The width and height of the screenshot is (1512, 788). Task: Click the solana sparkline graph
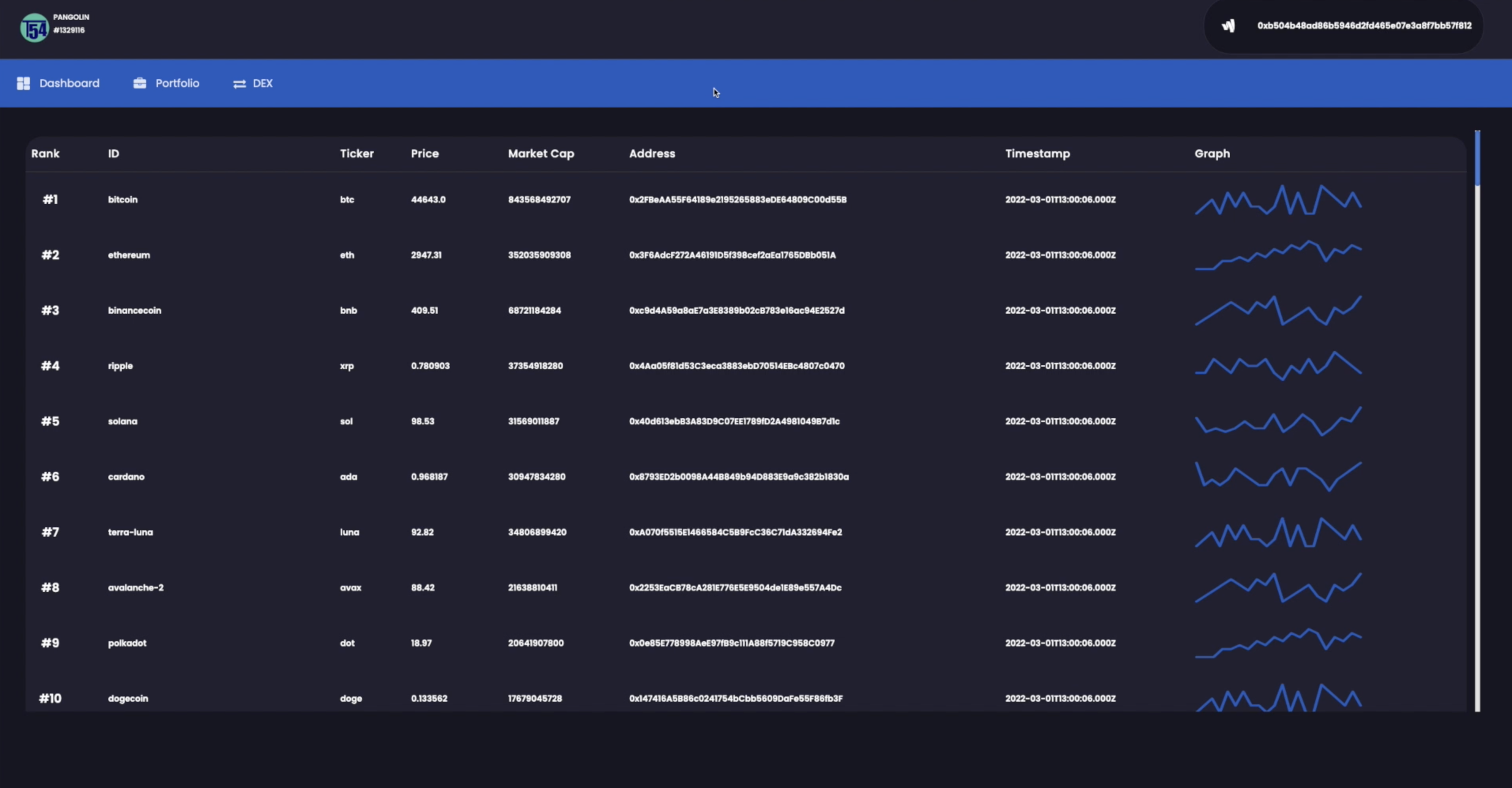(1278, 421)
